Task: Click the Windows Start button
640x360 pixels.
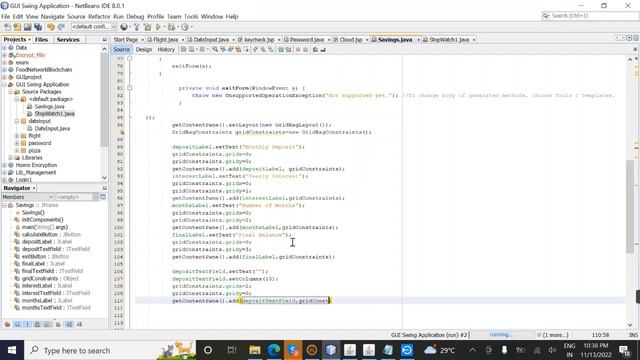Action: click(12, 350)
